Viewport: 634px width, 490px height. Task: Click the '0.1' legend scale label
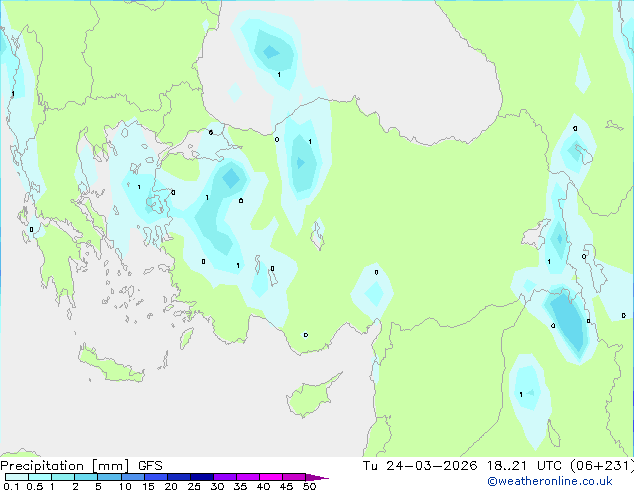pos(11,486)
